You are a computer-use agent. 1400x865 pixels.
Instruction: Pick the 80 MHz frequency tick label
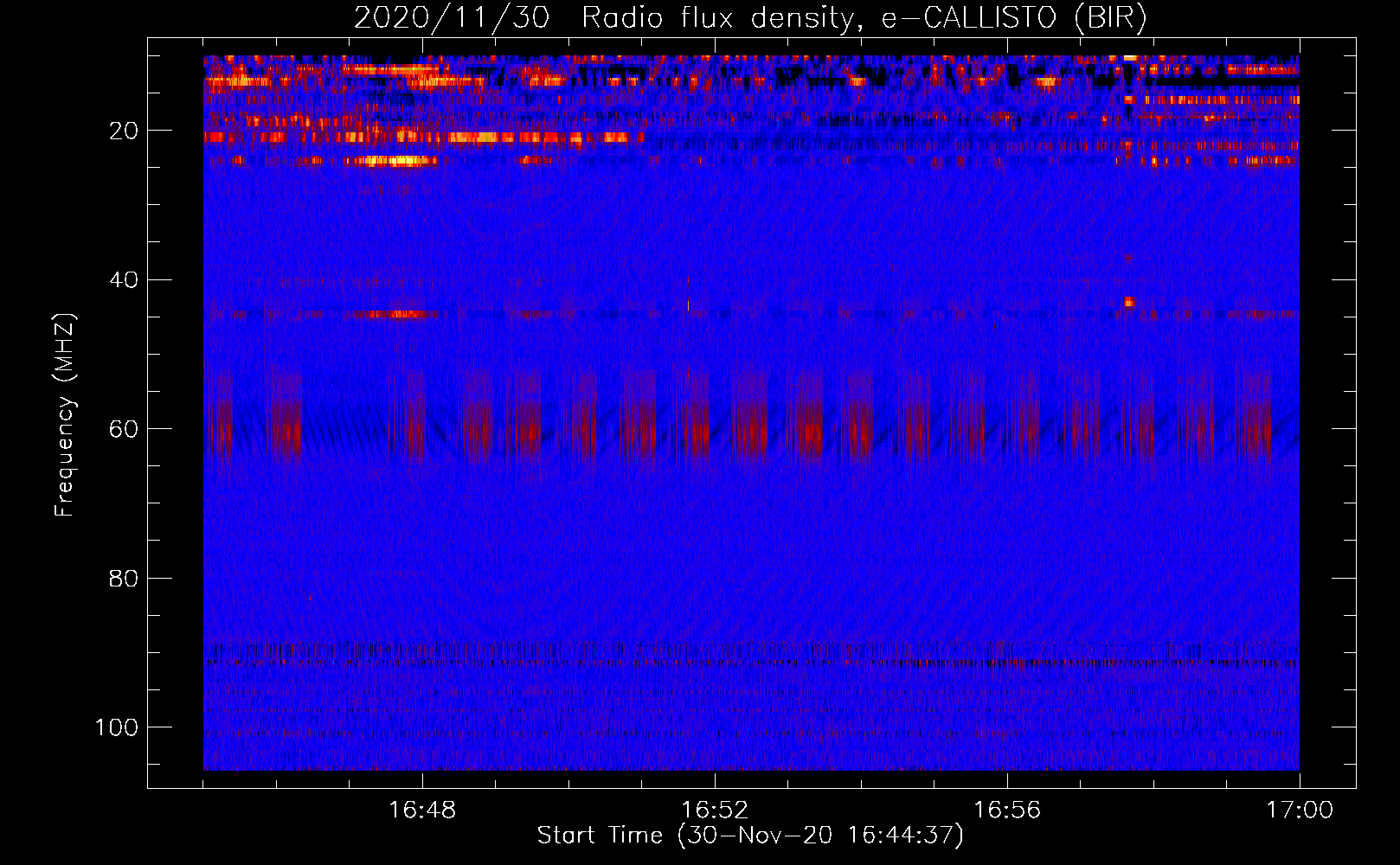[x=124, y=579]
